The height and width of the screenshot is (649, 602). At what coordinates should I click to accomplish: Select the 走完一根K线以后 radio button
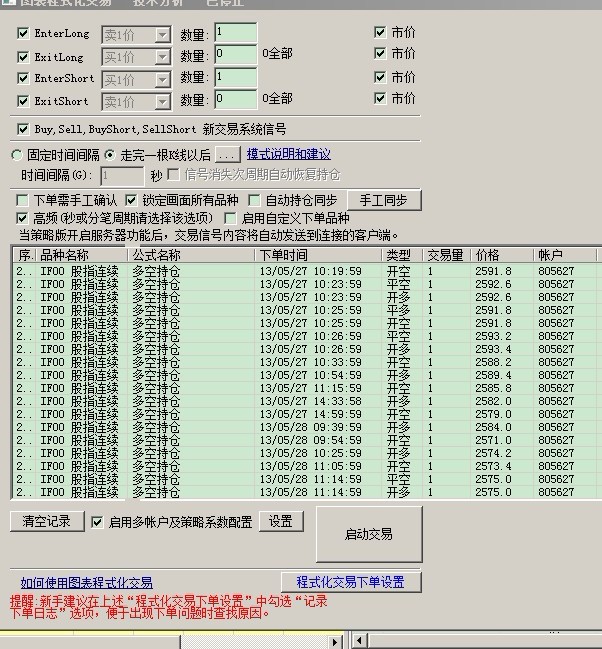point(110,155)
